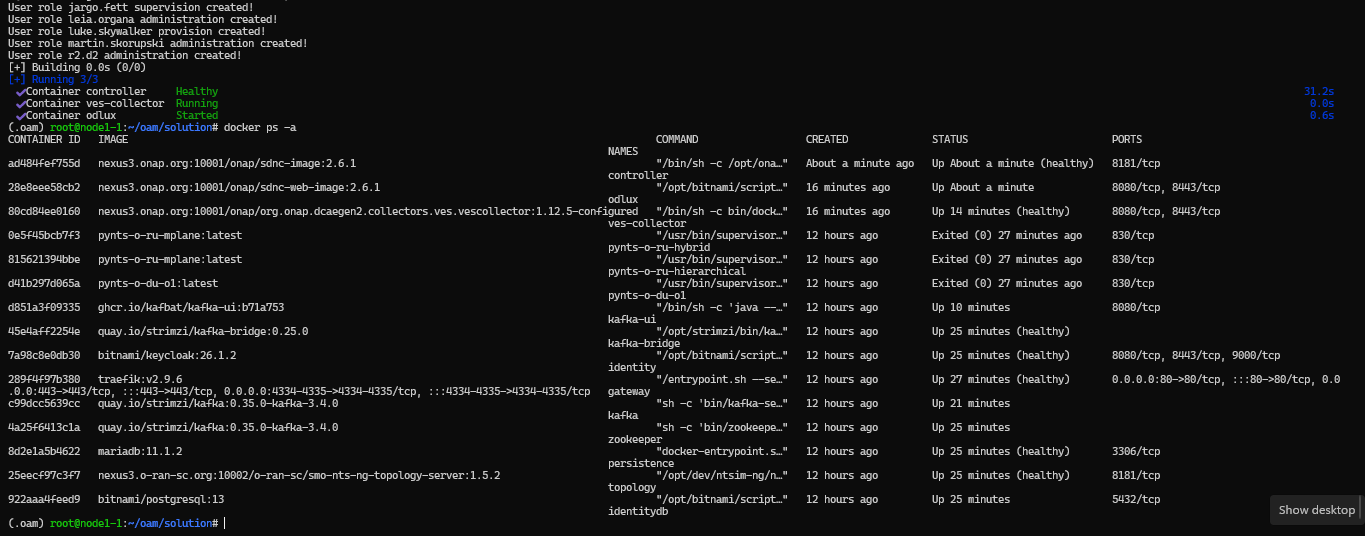Screen dimensions: 1365x536
Task: Click the 'pynts-o-ru-hierarchical' container name
Action: point(677,272)
